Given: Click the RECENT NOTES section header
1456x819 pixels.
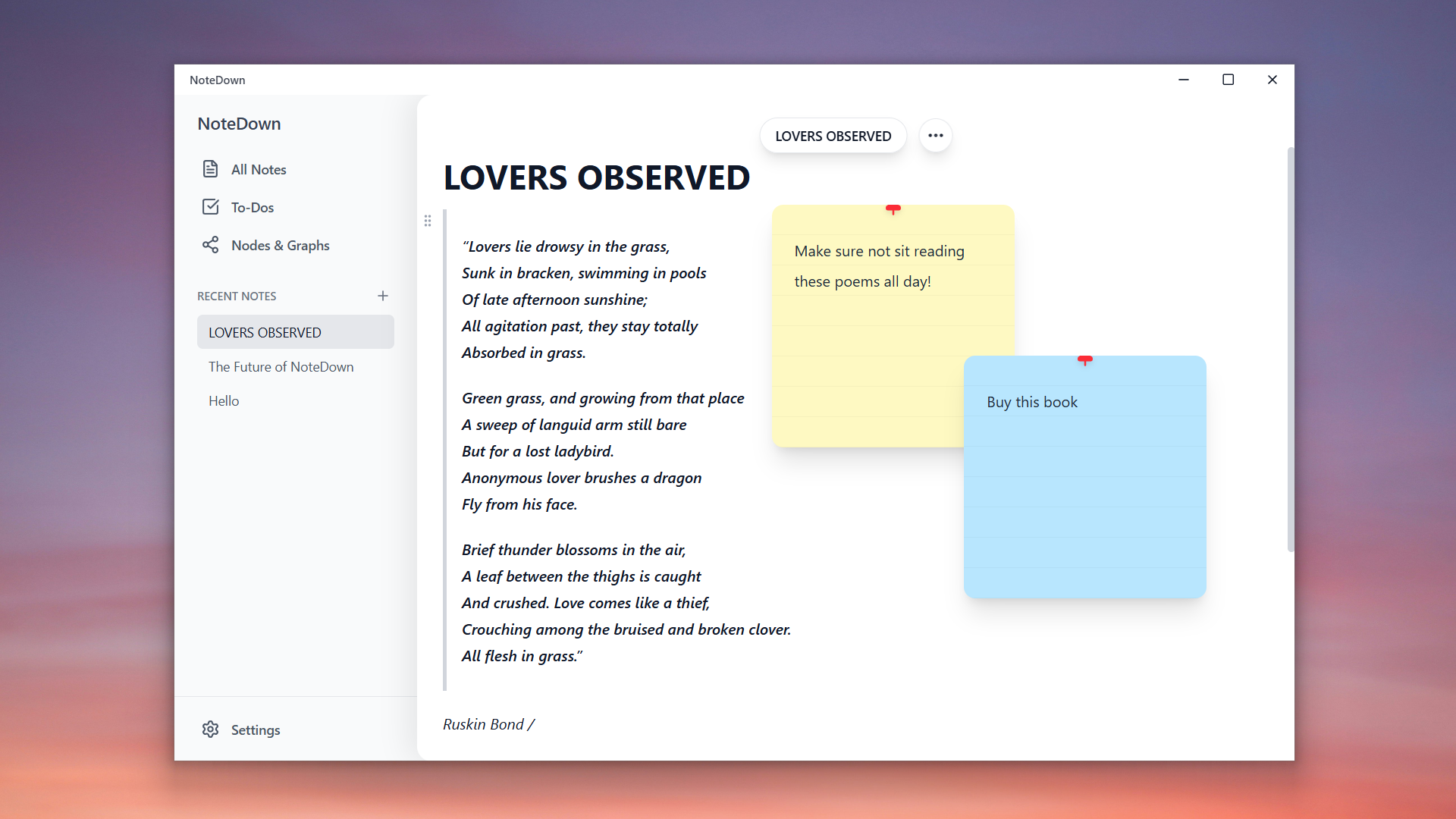Looking at the screenshot, I should tap(237, 296).
